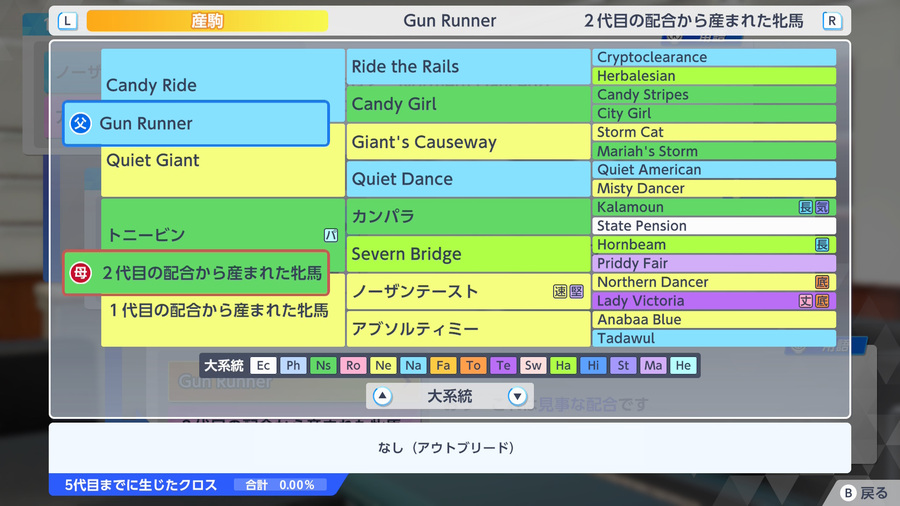Click the L shoulder button icon
Viewport: 900px width, 506px height.
coord(68,21)
